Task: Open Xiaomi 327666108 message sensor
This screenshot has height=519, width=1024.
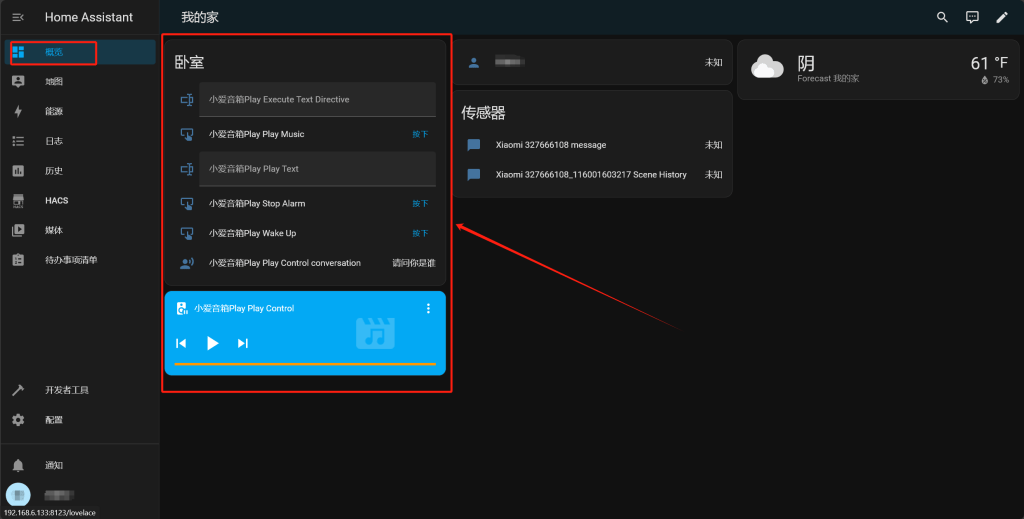Action: [551, 145]
